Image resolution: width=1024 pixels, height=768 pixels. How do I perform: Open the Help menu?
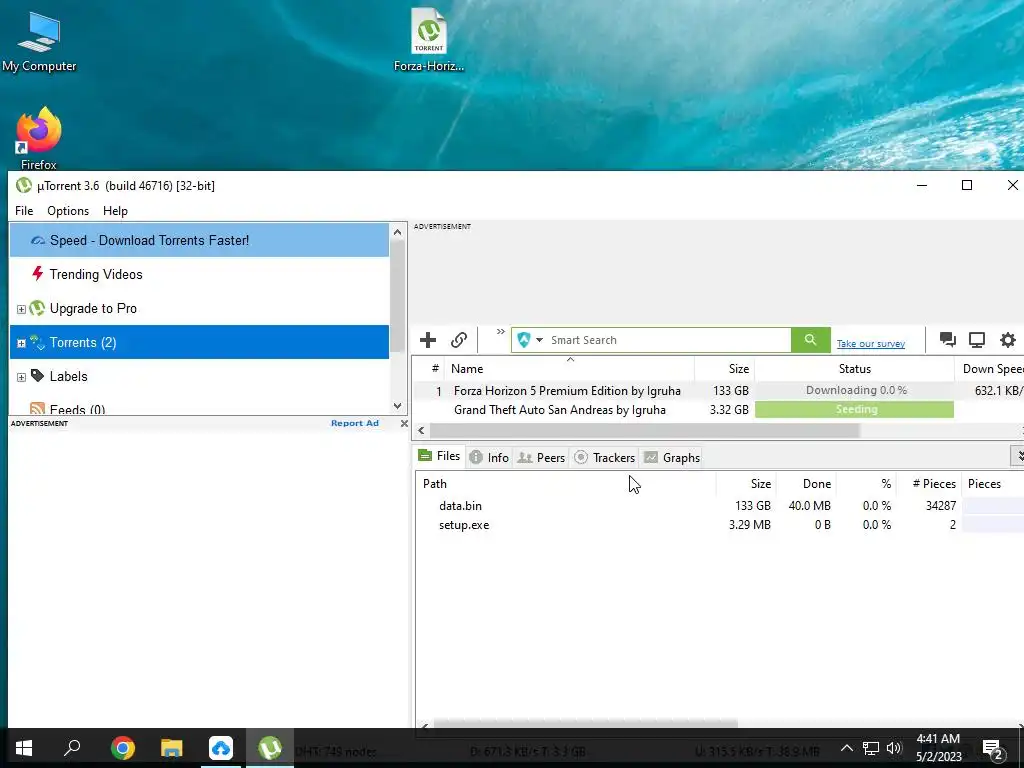tap(116, 211)
